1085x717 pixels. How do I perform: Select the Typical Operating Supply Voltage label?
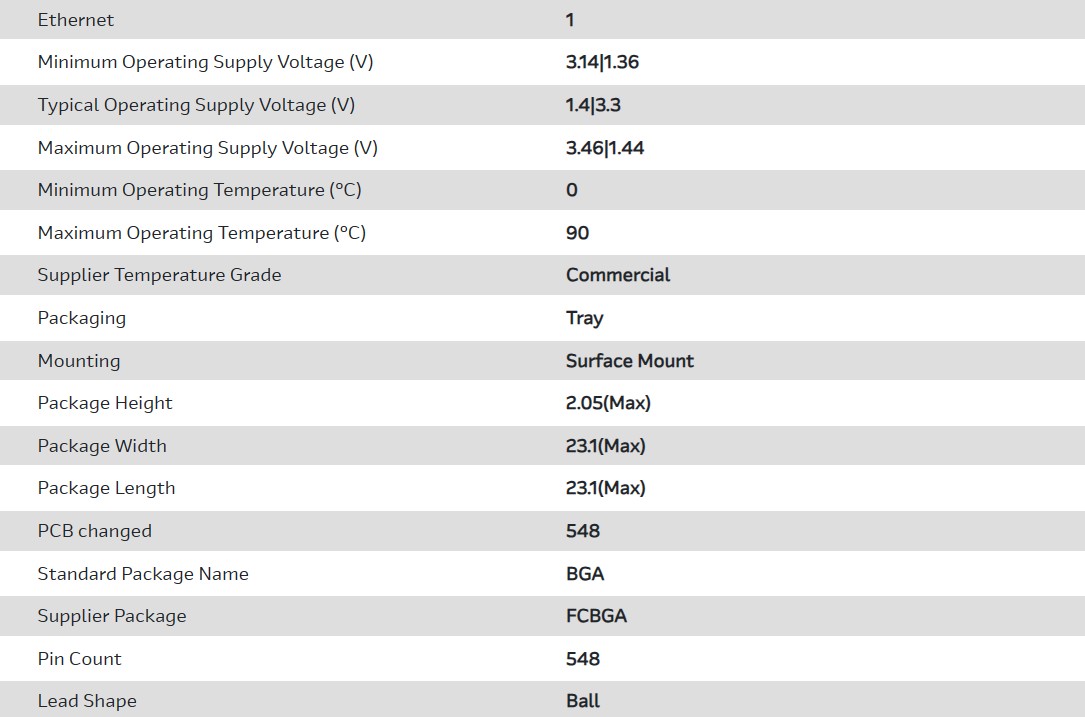196,105
